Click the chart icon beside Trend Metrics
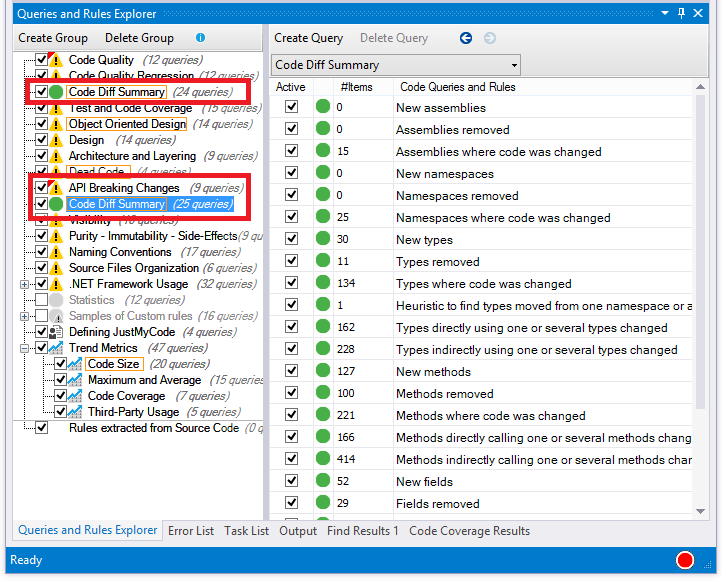 56,348
